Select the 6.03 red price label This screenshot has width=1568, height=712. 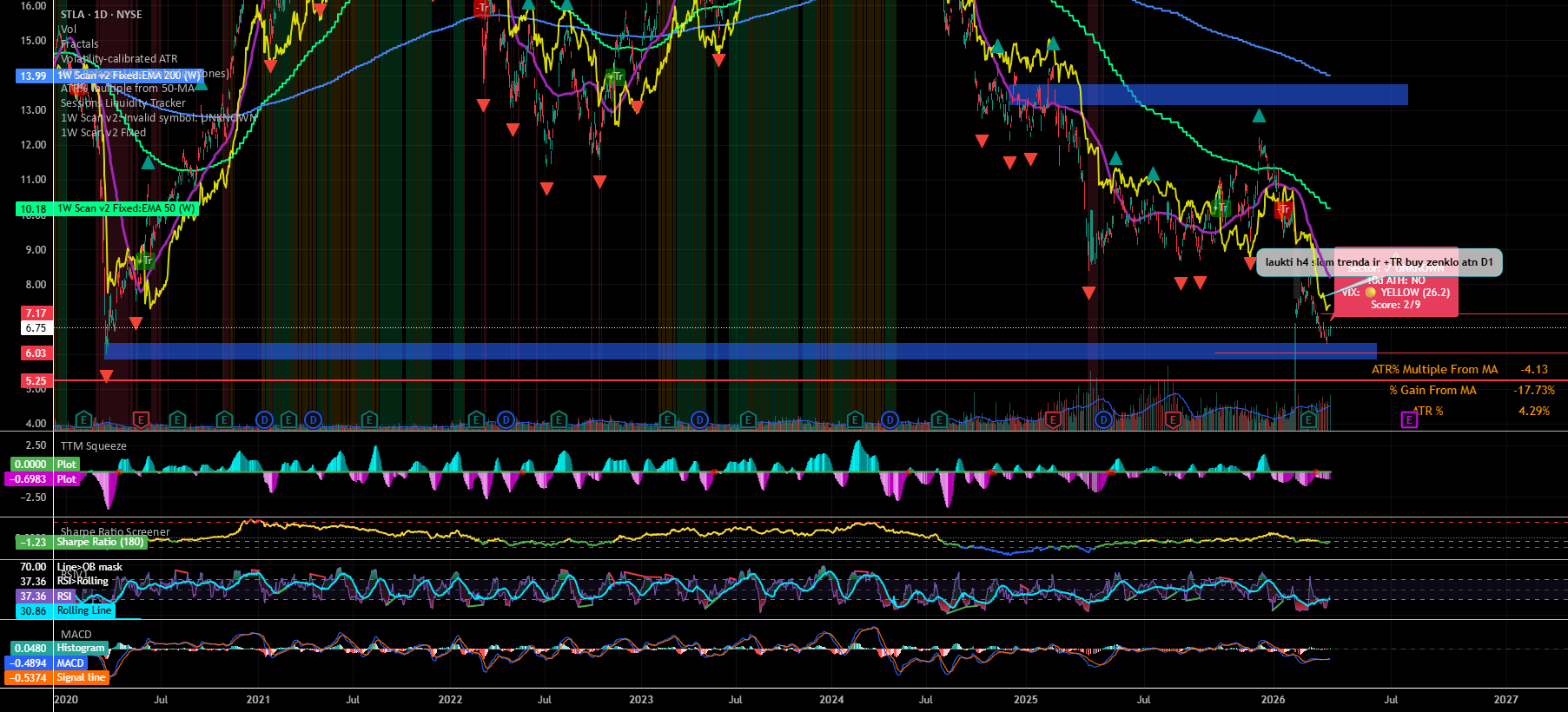point(36,353)
